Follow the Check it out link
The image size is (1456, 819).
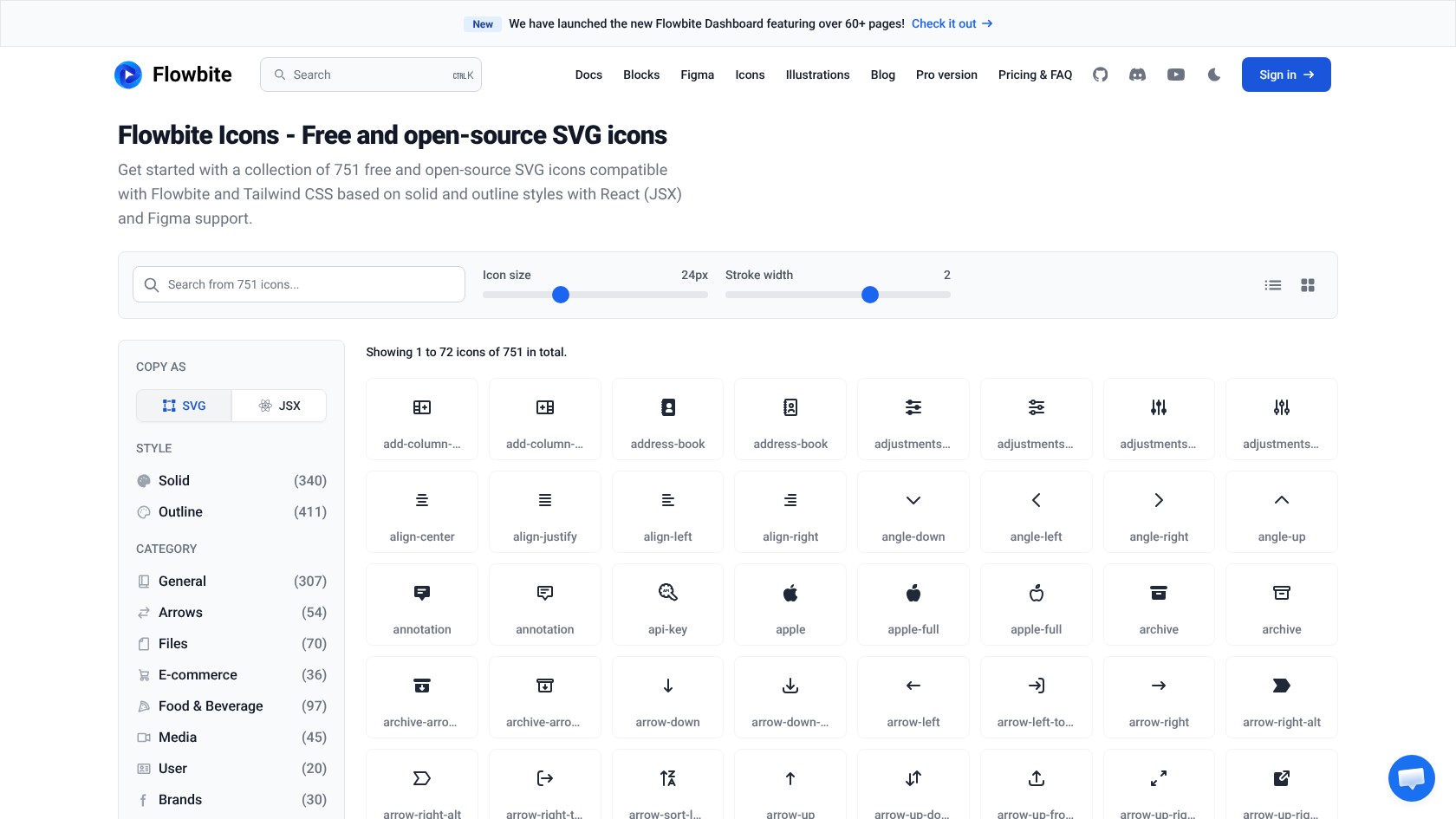[x=952, y=23]
